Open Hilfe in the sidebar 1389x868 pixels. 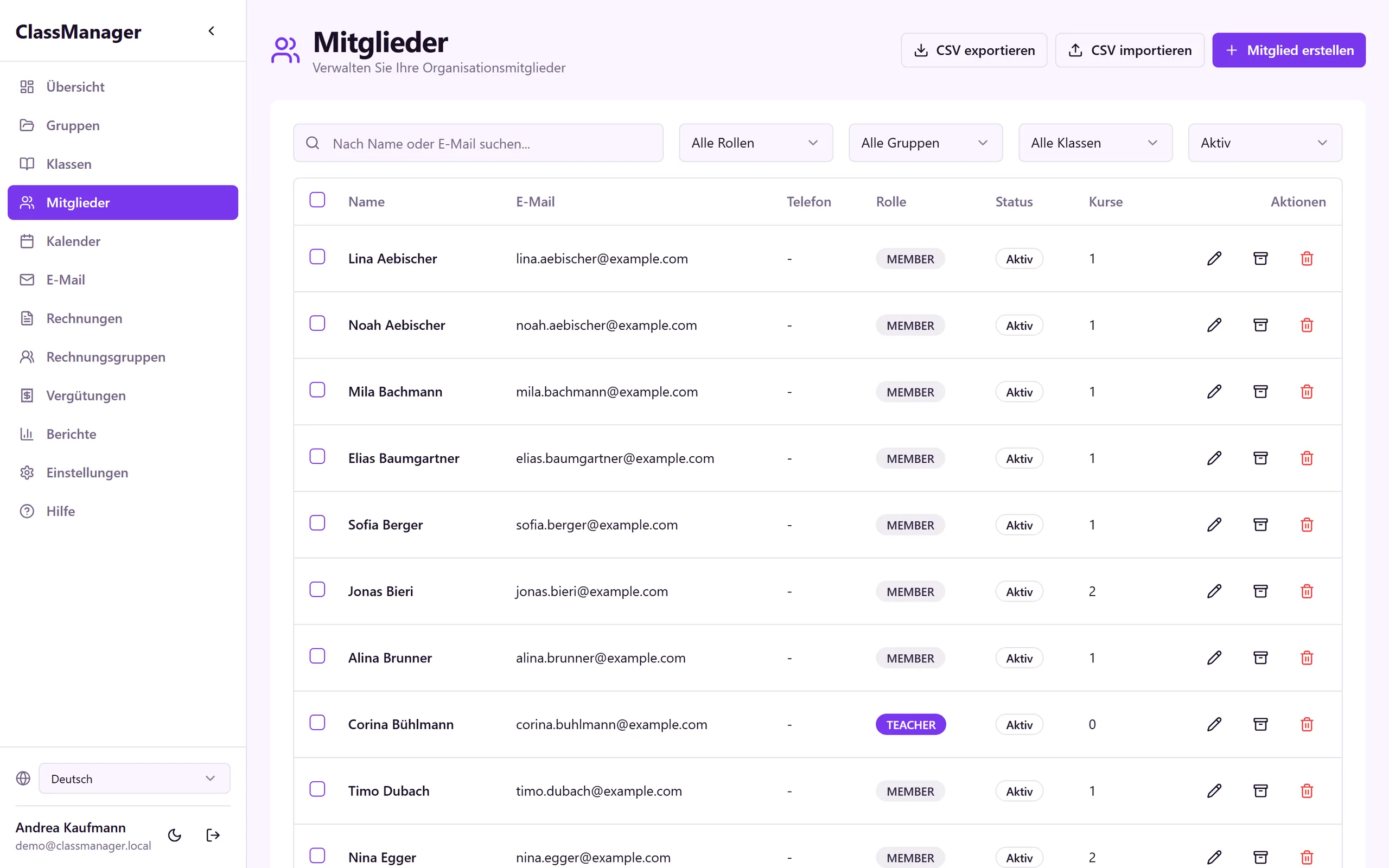click(123, 511)
